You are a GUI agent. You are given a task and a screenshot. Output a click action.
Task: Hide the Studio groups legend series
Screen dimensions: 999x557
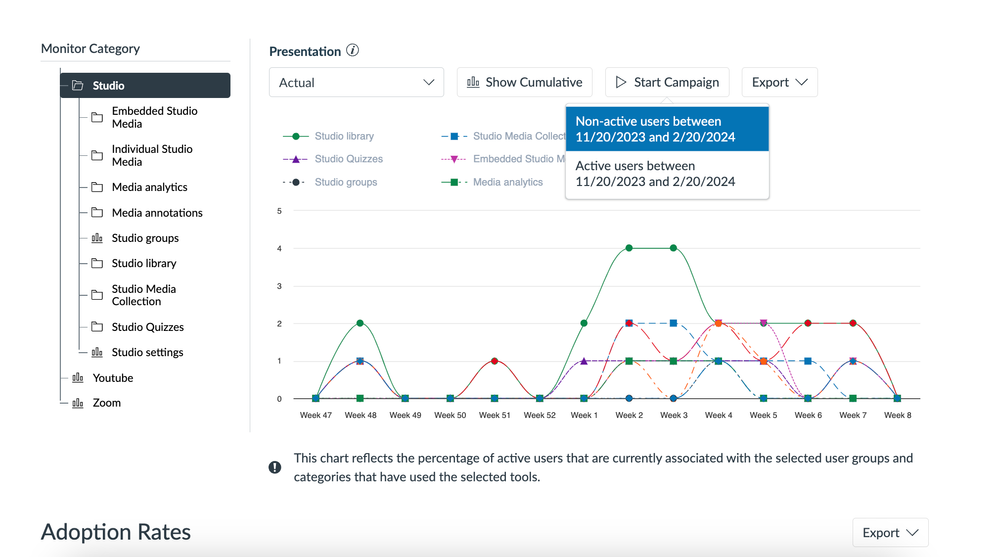click(345, 182)
